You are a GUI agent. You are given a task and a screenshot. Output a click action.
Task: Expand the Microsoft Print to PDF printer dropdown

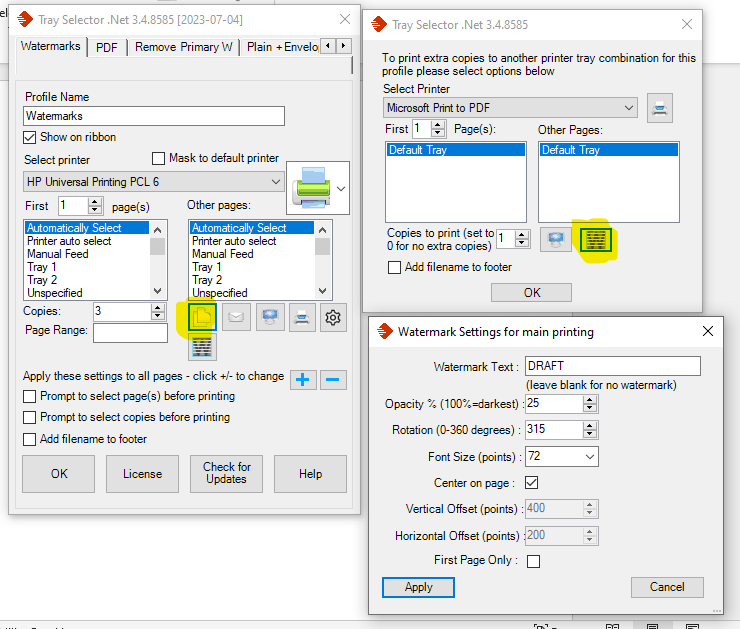[x=628, y=108]
